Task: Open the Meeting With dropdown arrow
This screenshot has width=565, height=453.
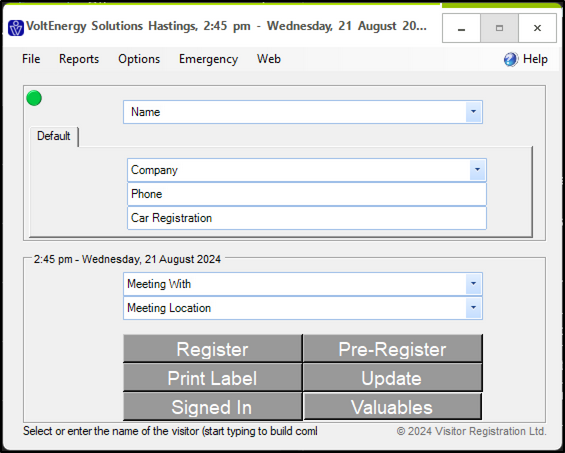Action: coord(473,284)
